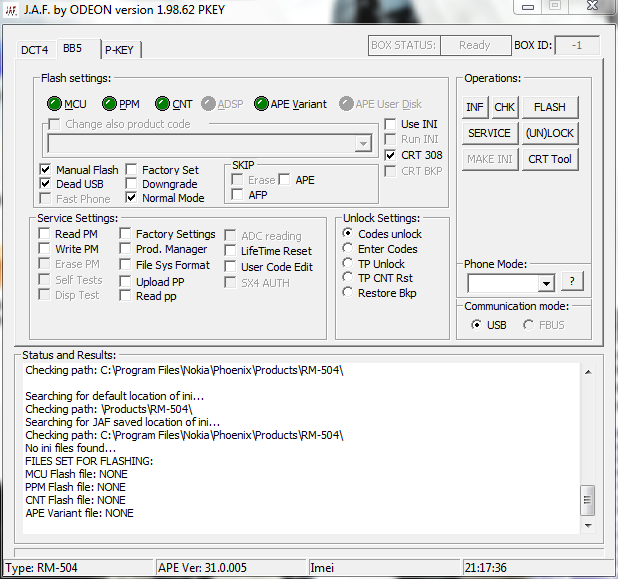Uncheck the Manual Flash checkbox
Image resolution: width=618 pixels, height=579 pixels.
click(x=45, y=169)
